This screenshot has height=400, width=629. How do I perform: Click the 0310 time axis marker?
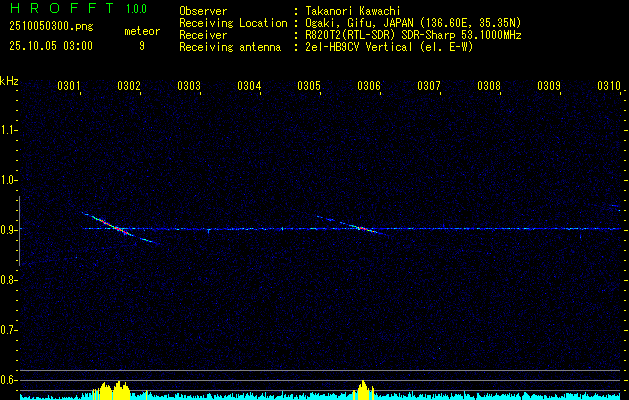pyautogui.click(x=609, y=85)
